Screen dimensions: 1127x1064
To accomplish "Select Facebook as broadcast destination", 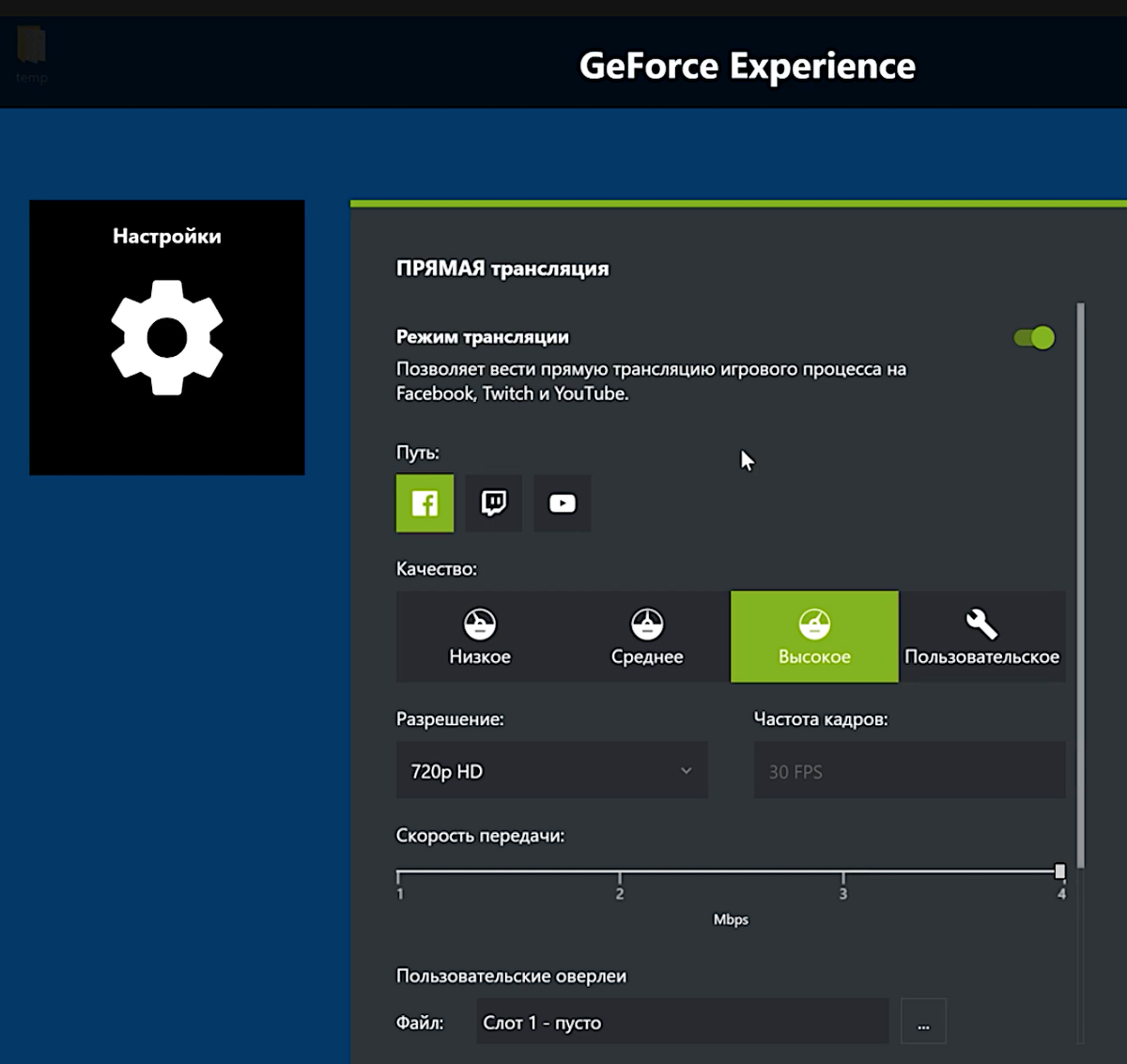I will 425,503.
